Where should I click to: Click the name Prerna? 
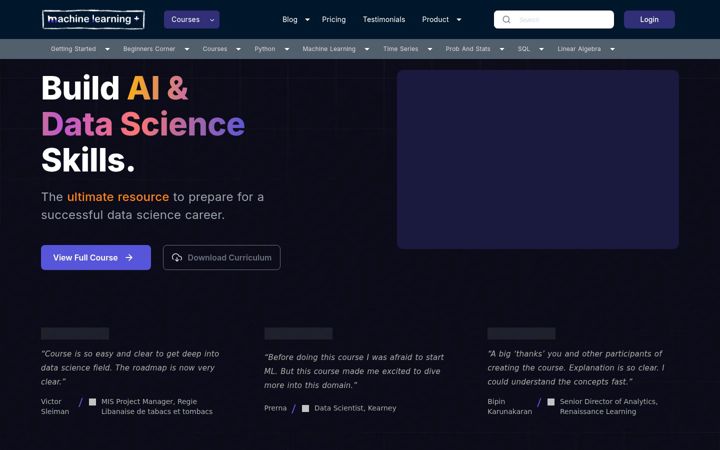tap(275, 408)
